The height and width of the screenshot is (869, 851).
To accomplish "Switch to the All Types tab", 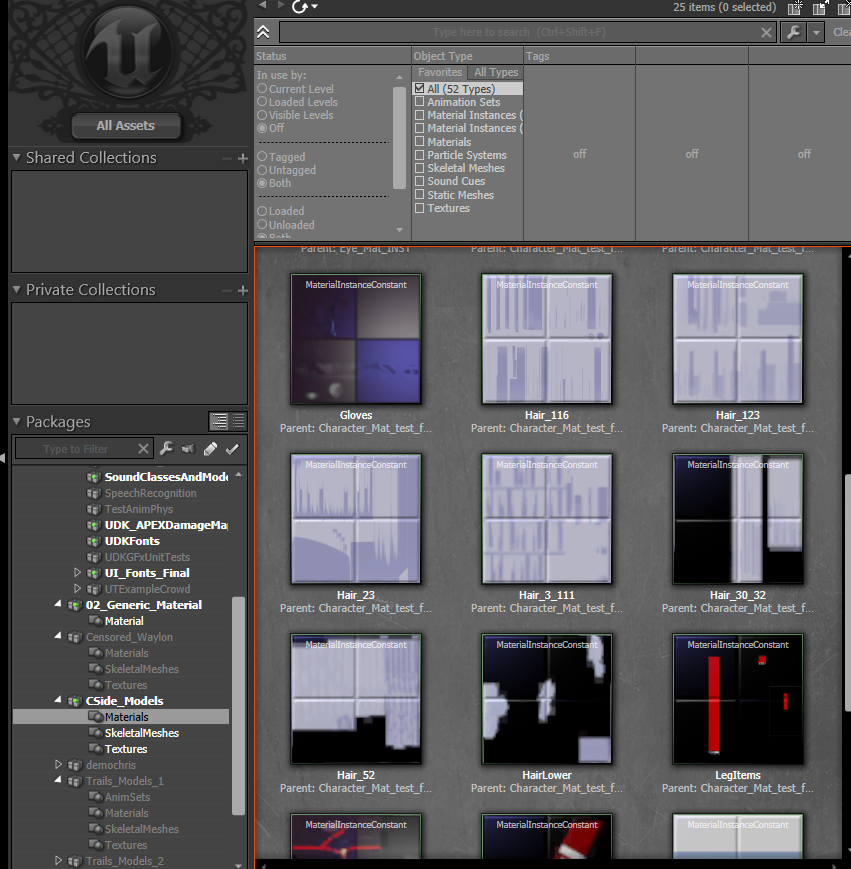I will [x=496, y=73].
